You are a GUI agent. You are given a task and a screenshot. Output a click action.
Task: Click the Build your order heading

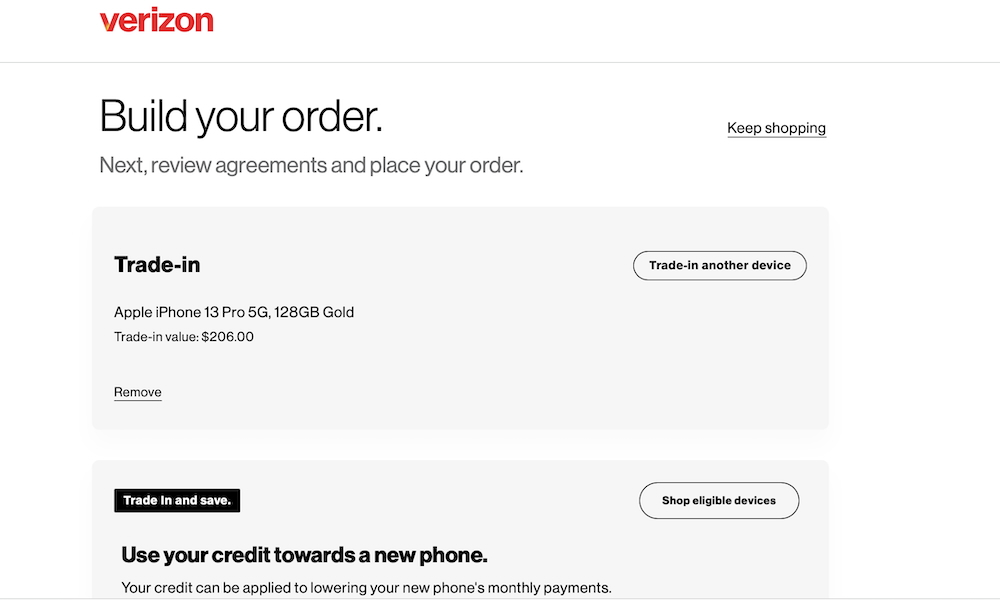tap(241, 117)
